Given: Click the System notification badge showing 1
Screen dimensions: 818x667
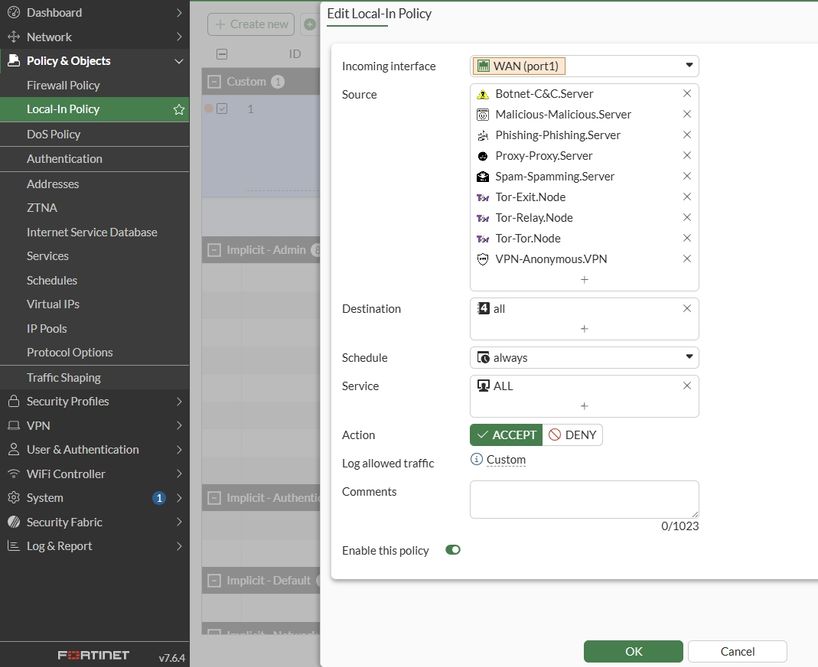Looking at the screenshot, I should pyautogui.click(x=159, y=498).
